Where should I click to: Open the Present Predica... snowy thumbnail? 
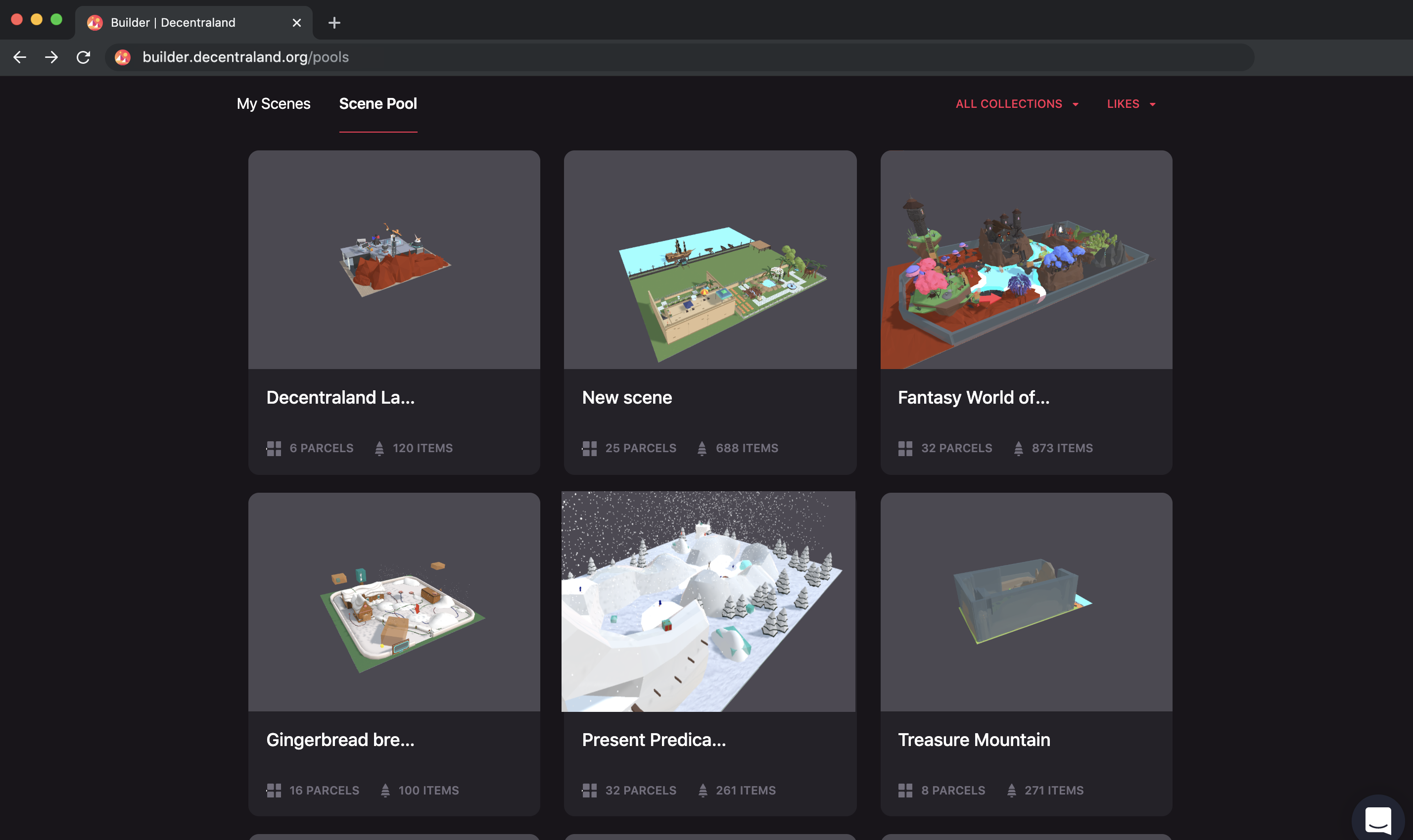coord(708,601)
